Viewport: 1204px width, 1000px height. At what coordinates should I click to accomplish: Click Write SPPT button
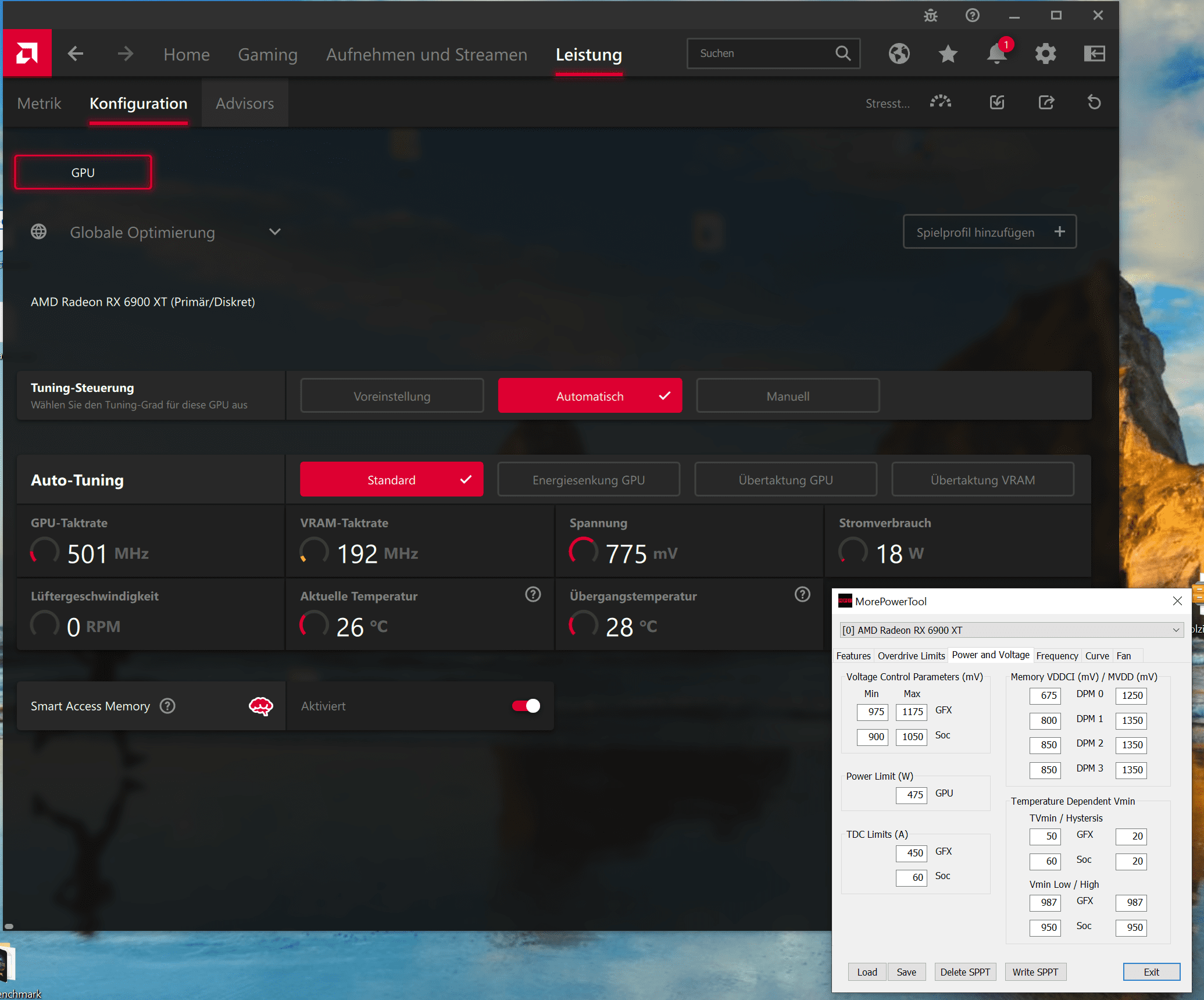(1035, 972)
